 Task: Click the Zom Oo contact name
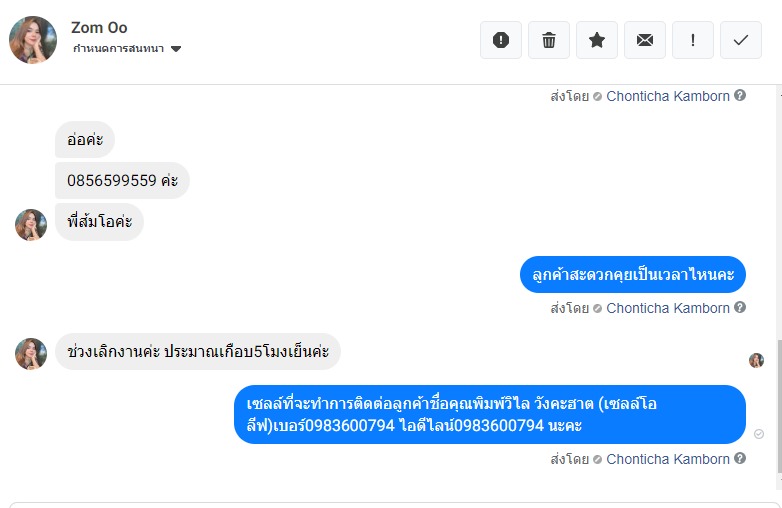99,27
